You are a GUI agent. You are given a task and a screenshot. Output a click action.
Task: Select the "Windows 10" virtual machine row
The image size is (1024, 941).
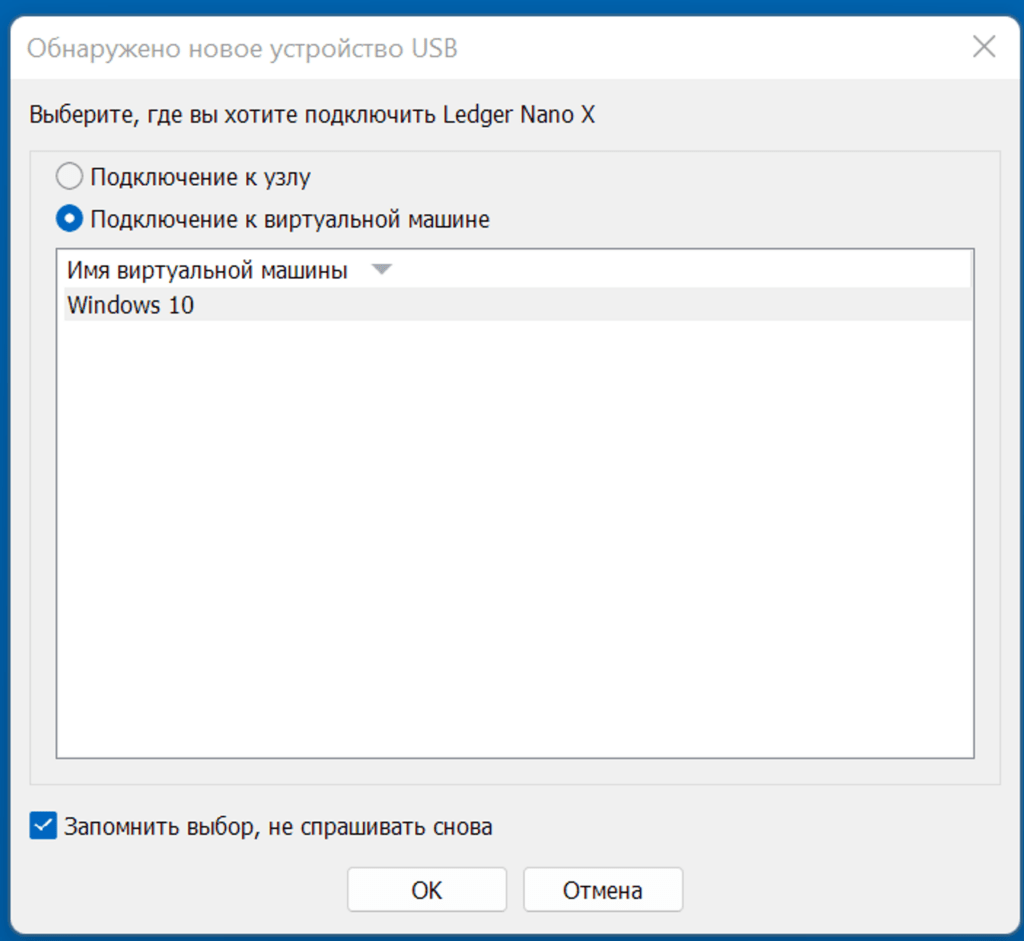(517, 305)
